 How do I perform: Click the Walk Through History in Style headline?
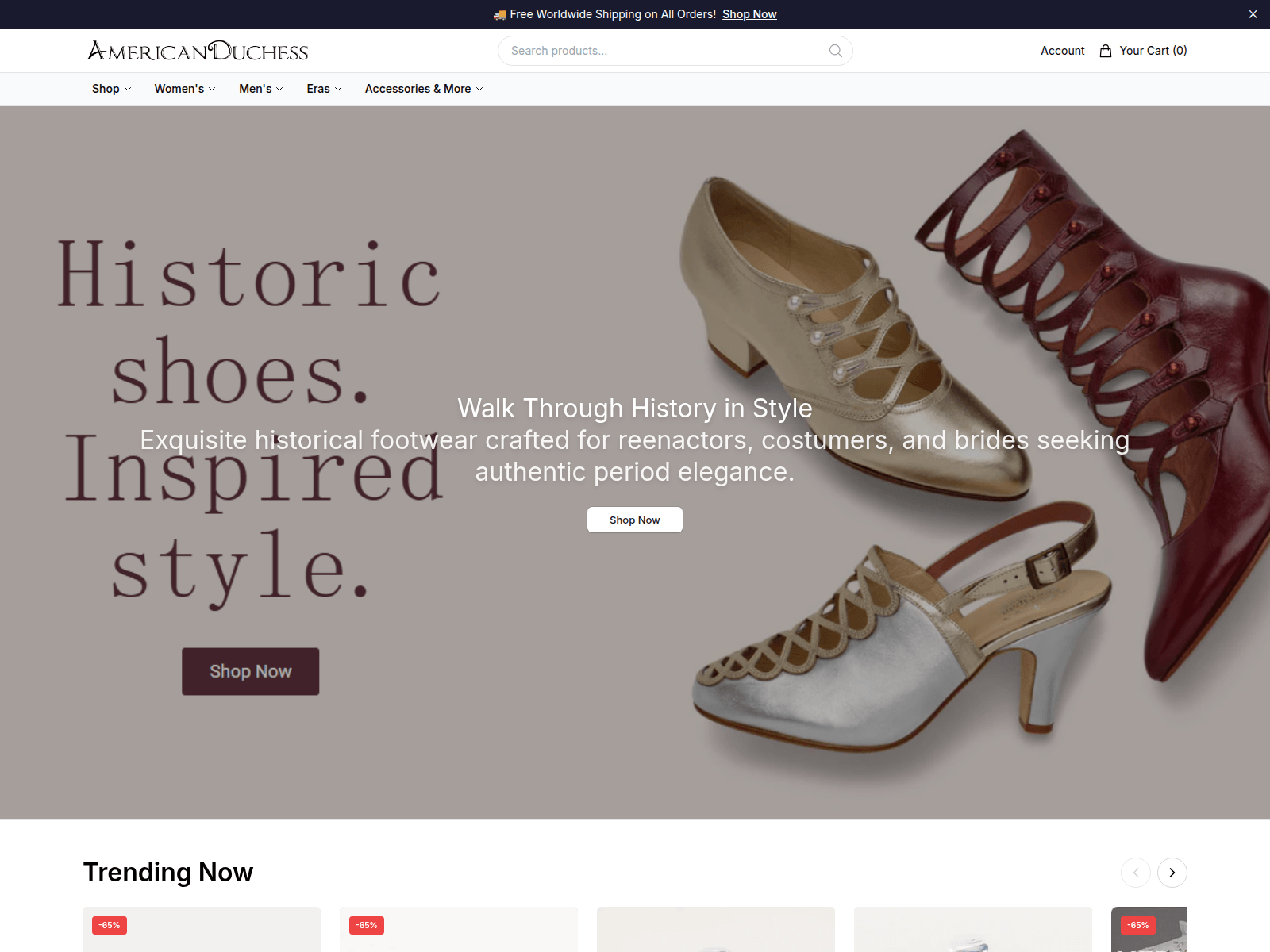click(635, 409)
